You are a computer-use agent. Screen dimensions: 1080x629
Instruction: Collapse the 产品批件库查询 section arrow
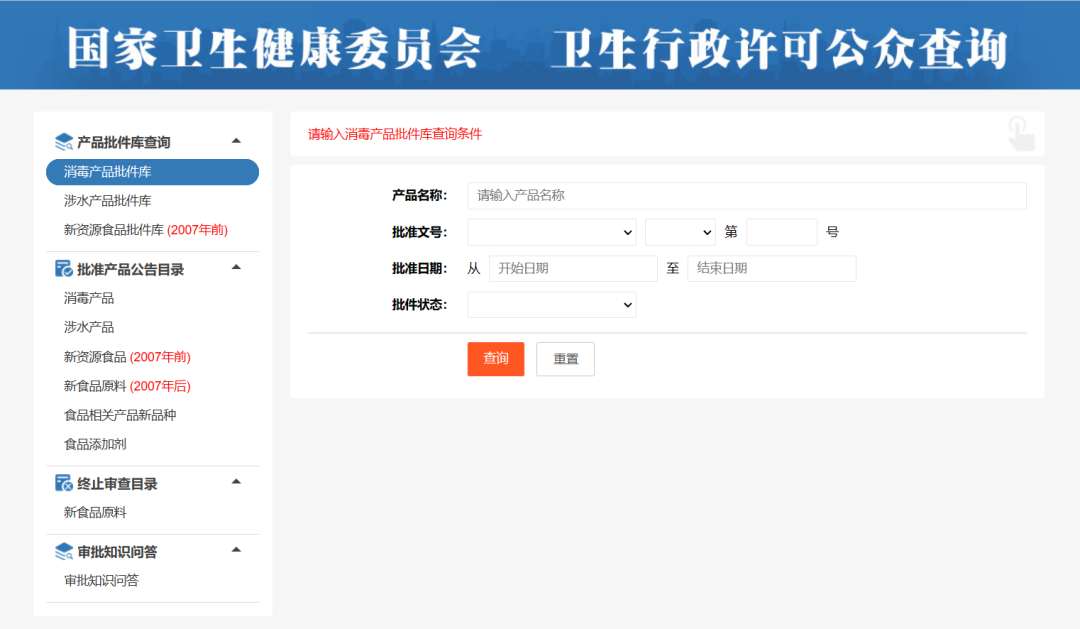[x=236, y=141]
